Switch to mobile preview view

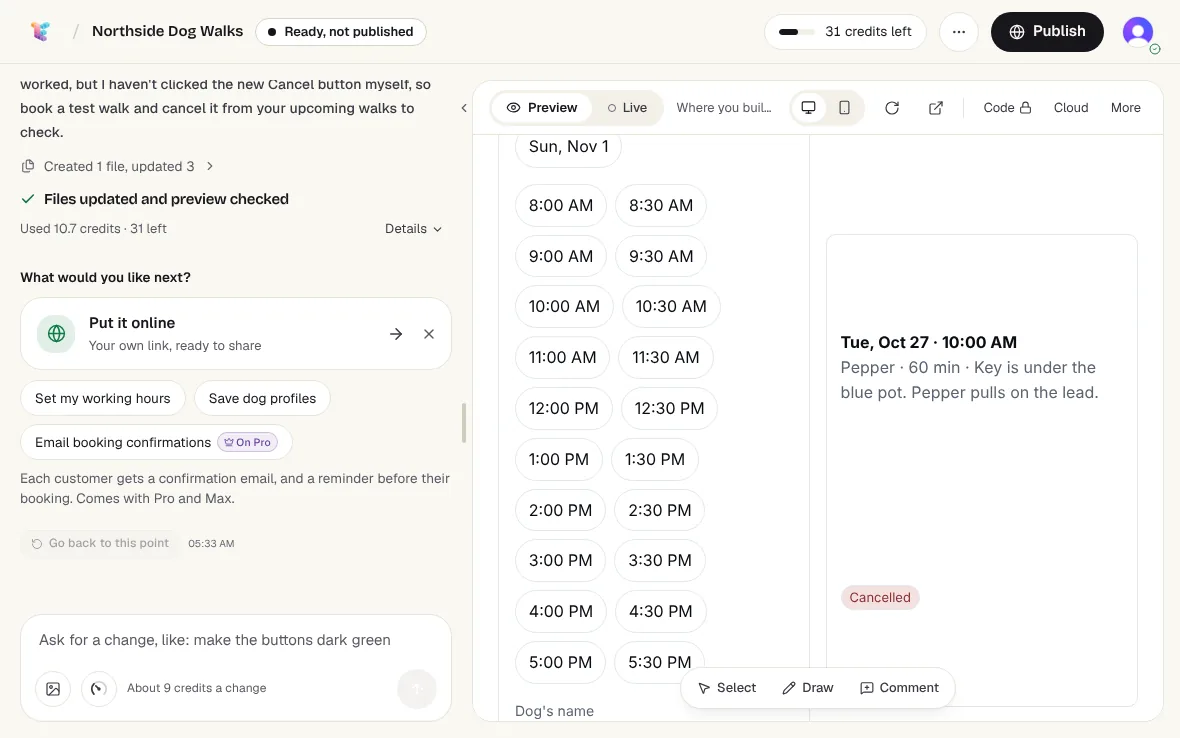click(844, 108)
